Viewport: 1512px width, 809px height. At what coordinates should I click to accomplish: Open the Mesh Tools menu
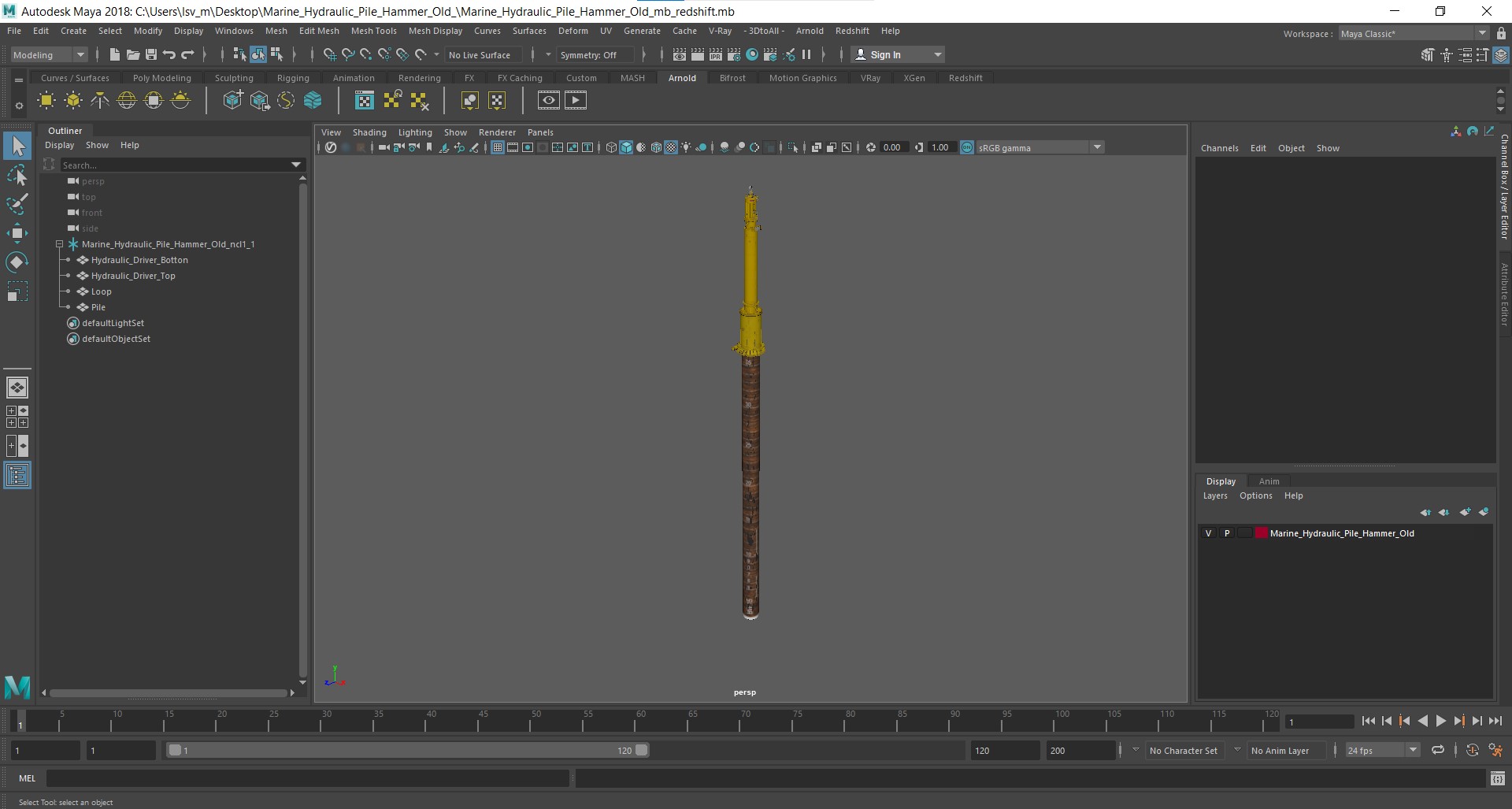click(373, 31)
